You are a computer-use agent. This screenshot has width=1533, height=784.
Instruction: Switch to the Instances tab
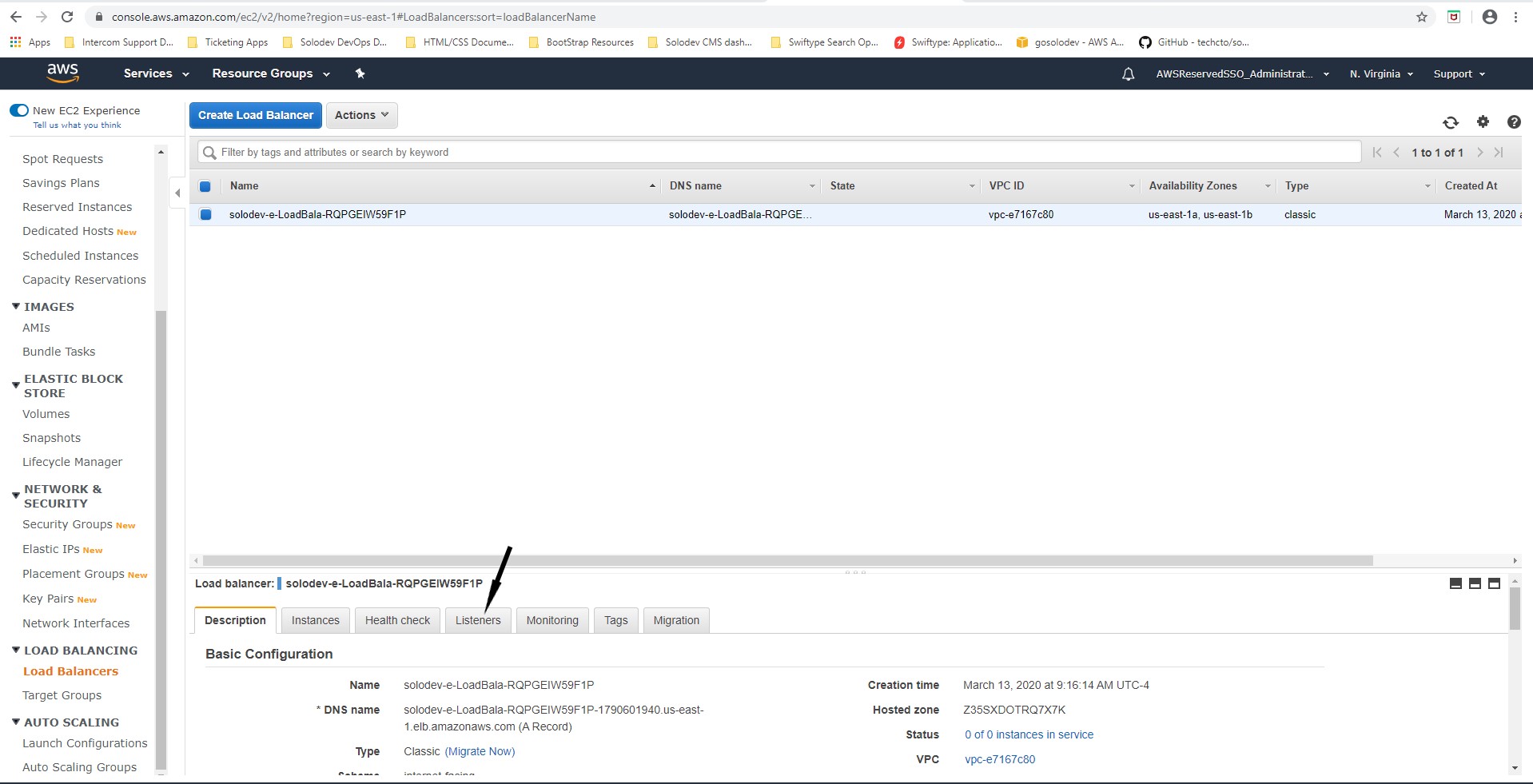pos(316,620)
